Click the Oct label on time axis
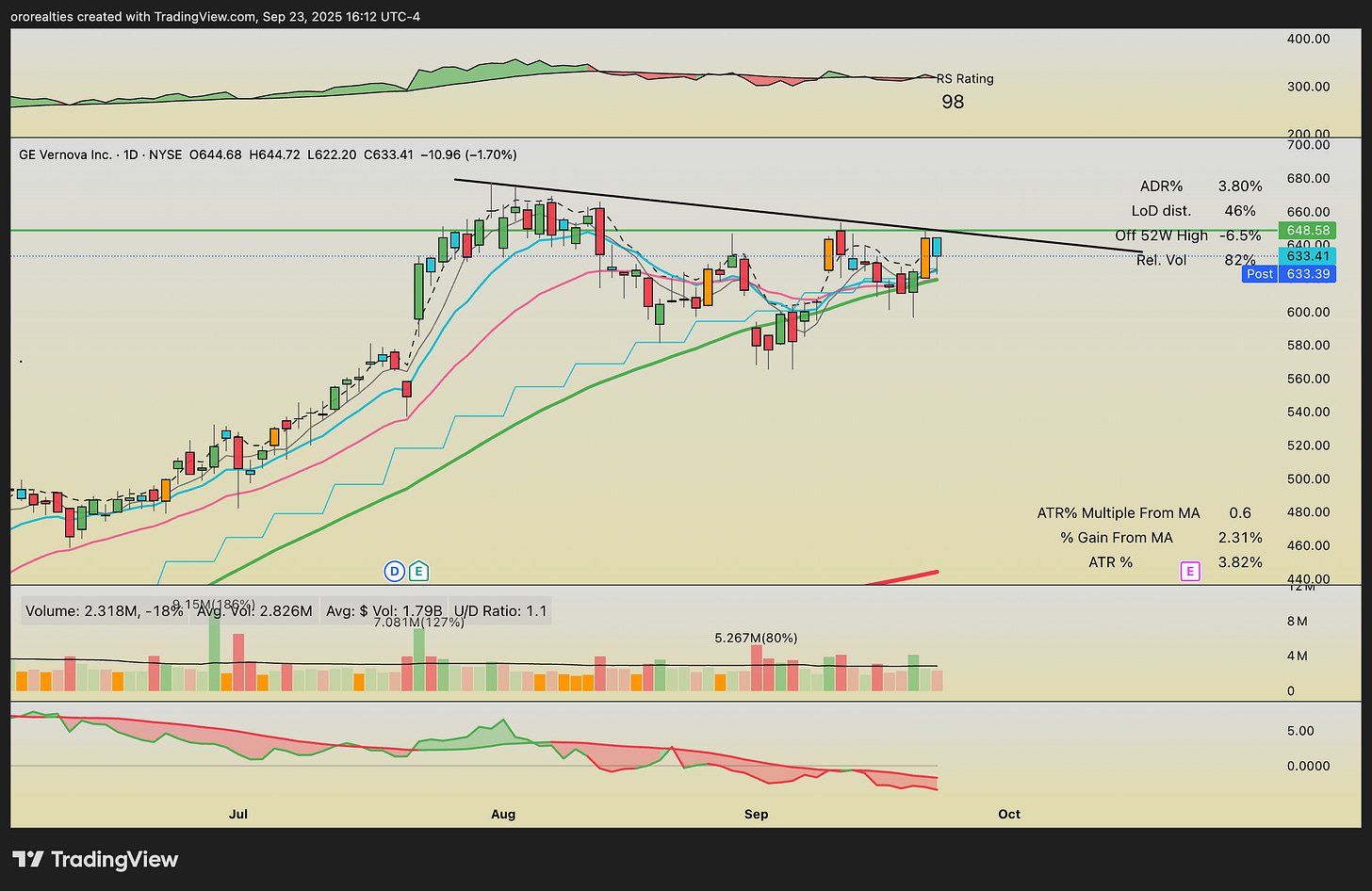The height and width of the screenshot is (891, 1372). 1009,814
